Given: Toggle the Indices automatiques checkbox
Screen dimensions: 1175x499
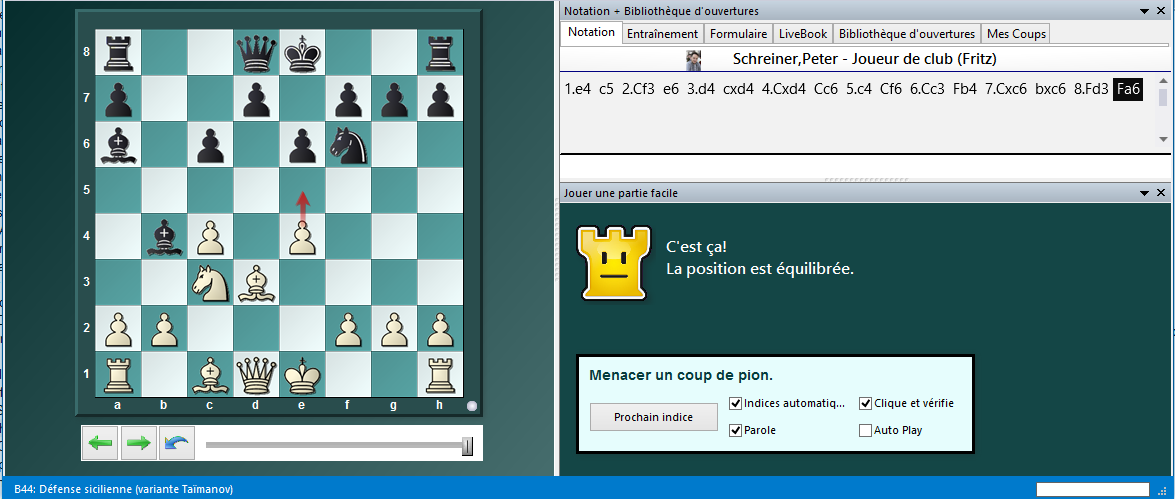Looking at the screenshot, I should [x=735, y=403].
